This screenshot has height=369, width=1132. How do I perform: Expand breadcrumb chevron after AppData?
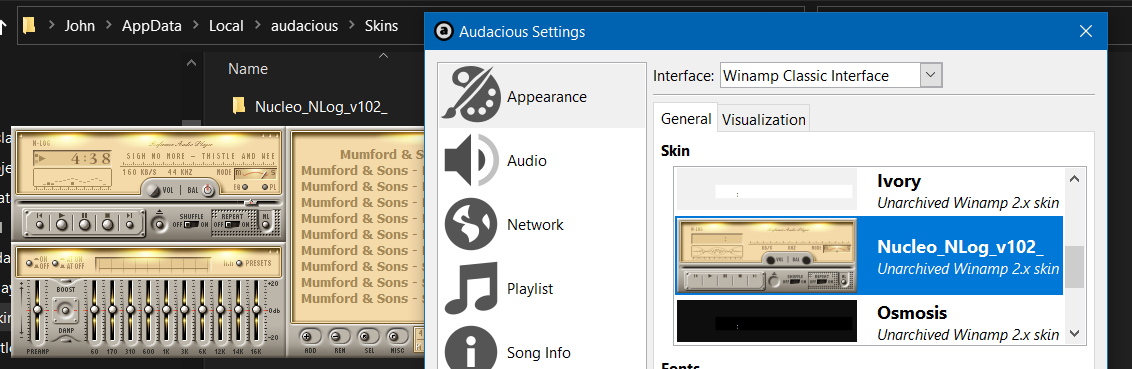[195, 26]
